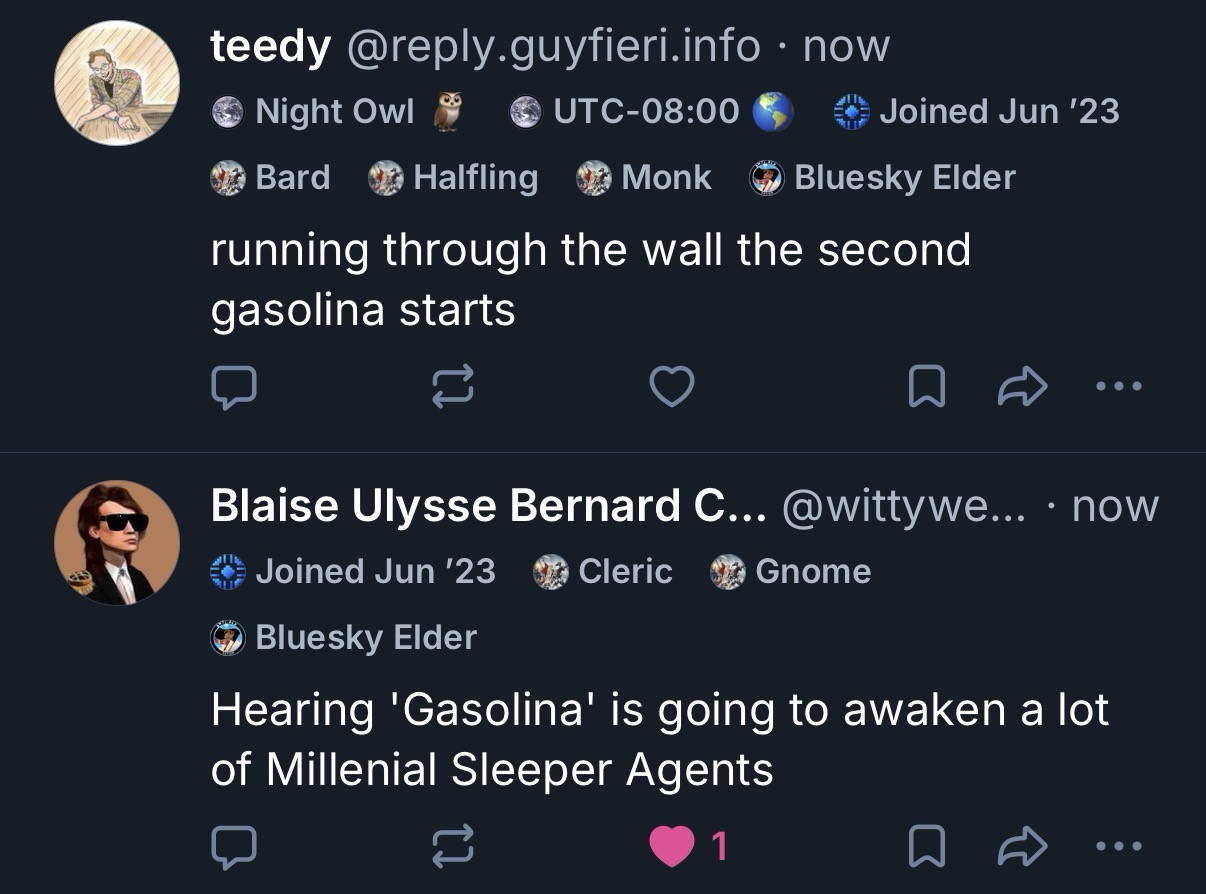
Task: Open the @reply.guyfieri.info handle
Action: (x=553, y=47)
